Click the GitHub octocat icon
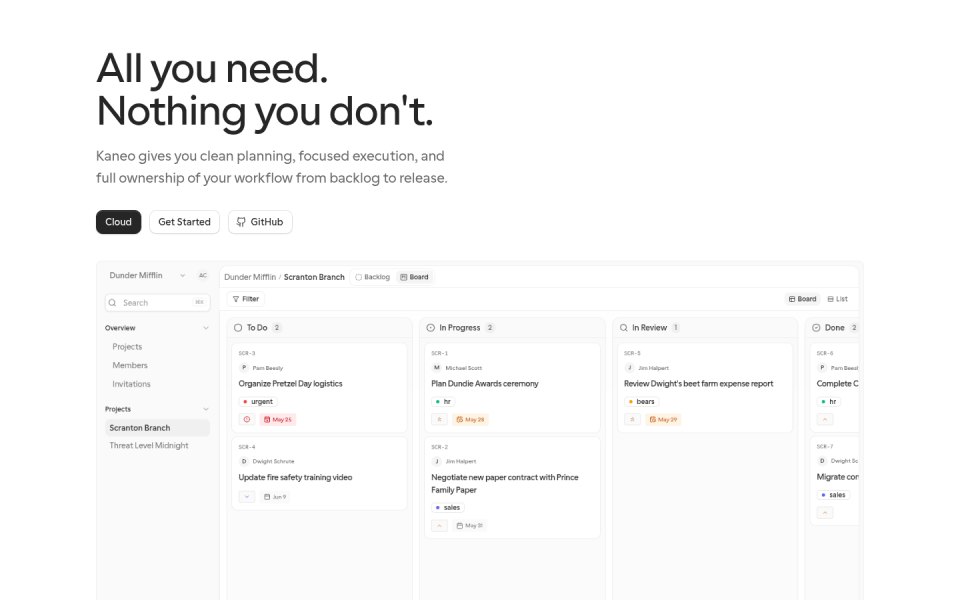The image size is (960, 600). pos(241,222)
